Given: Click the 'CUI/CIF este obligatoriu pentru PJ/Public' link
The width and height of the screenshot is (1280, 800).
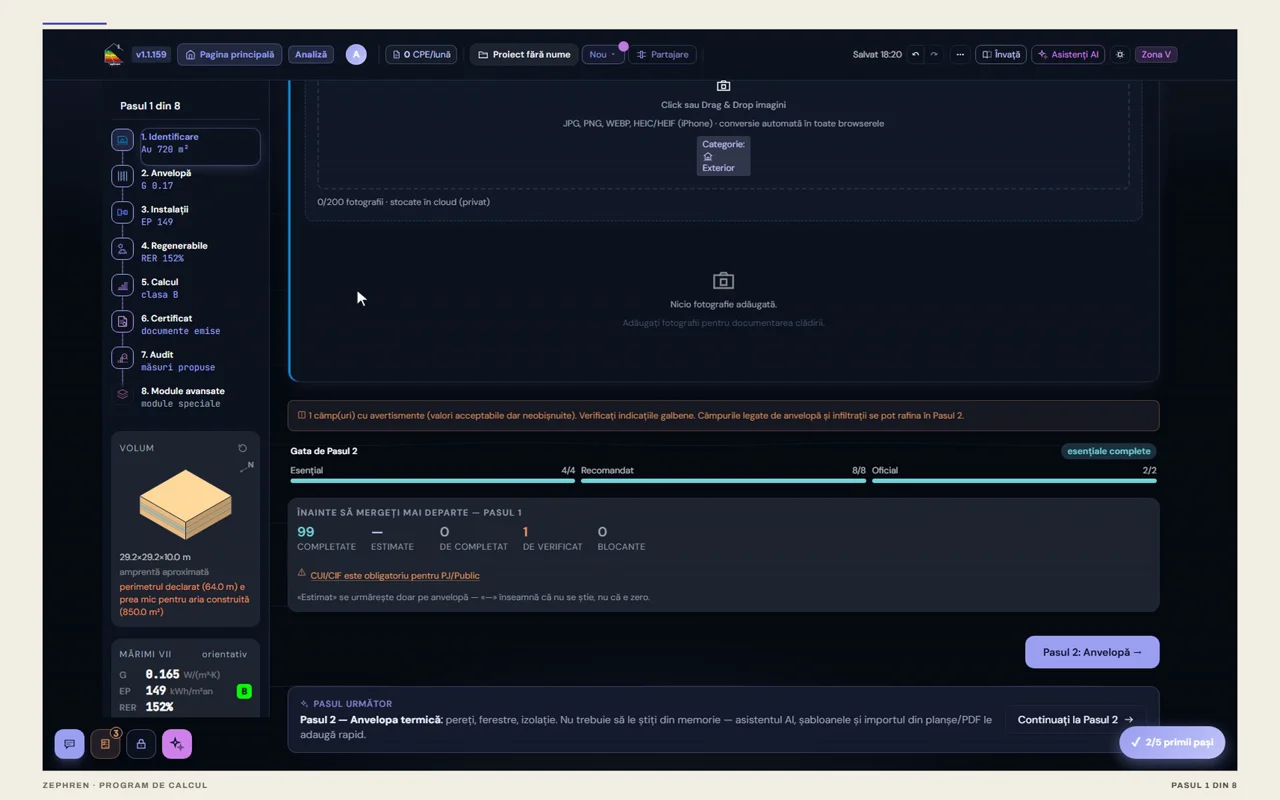Looking at the screenshot, I should 395,576.
